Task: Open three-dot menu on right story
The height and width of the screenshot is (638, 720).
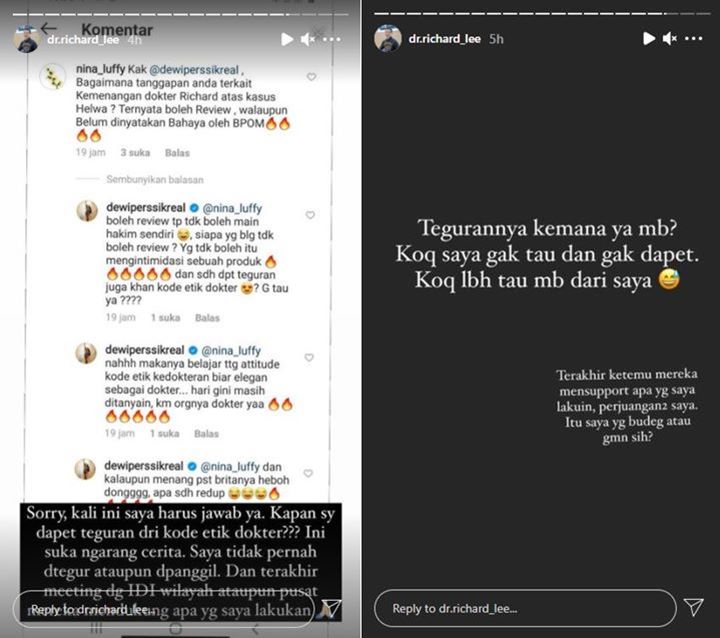Action: 693,39
